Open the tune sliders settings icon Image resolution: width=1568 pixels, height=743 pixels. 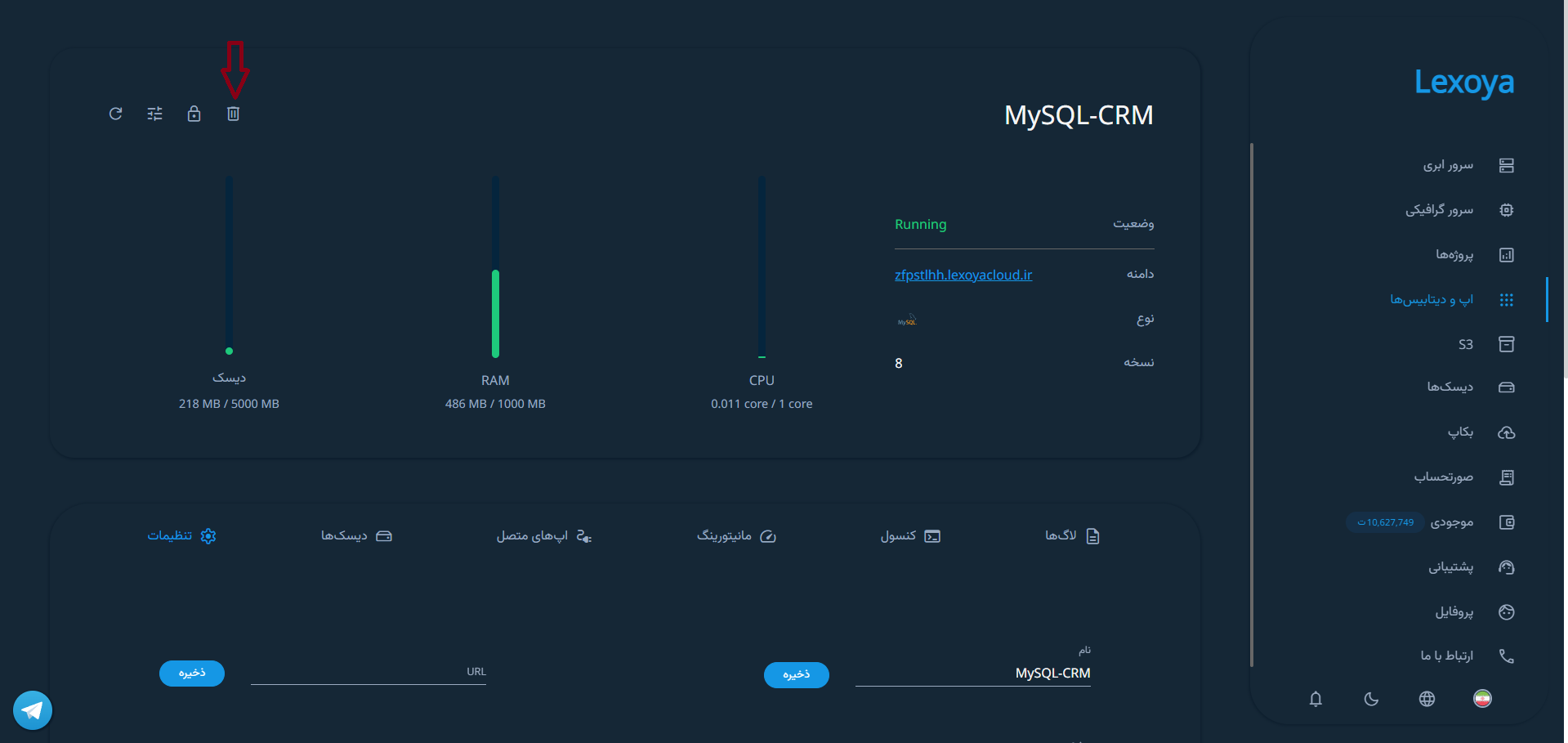(154, 114)
